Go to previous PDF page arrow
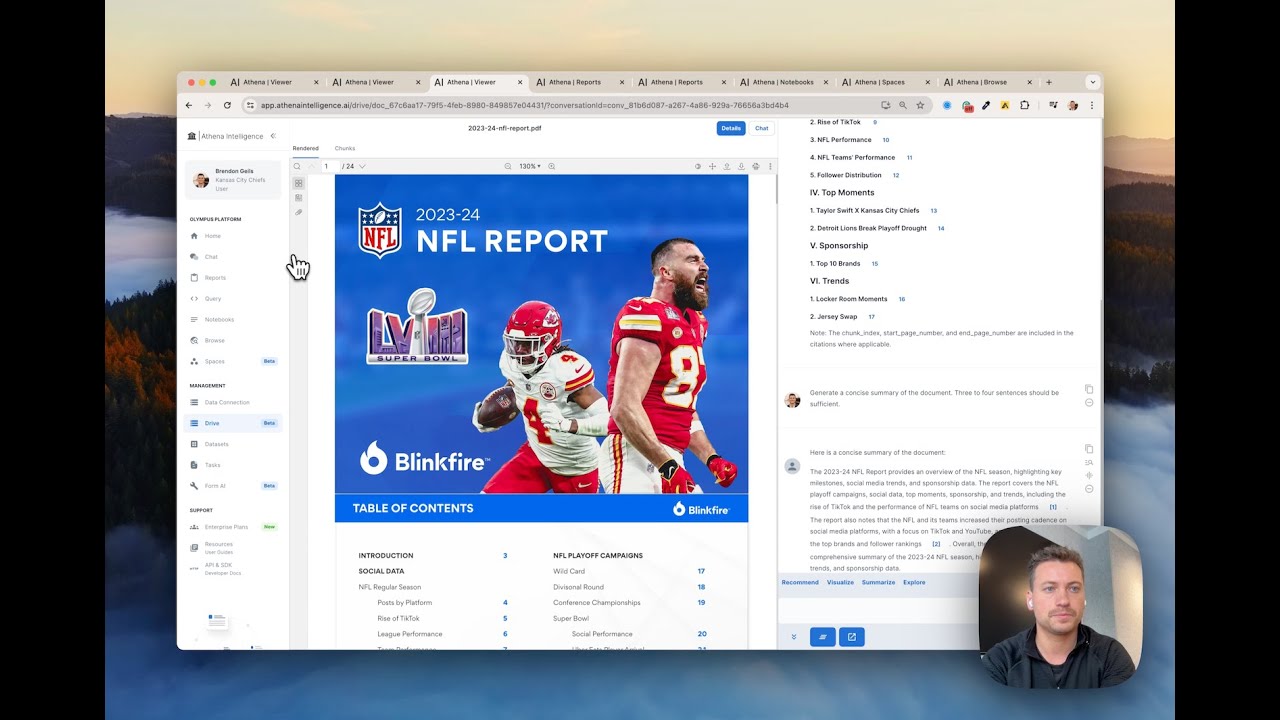The height and width of the screenshot is (720, 1280). (311, 166)
